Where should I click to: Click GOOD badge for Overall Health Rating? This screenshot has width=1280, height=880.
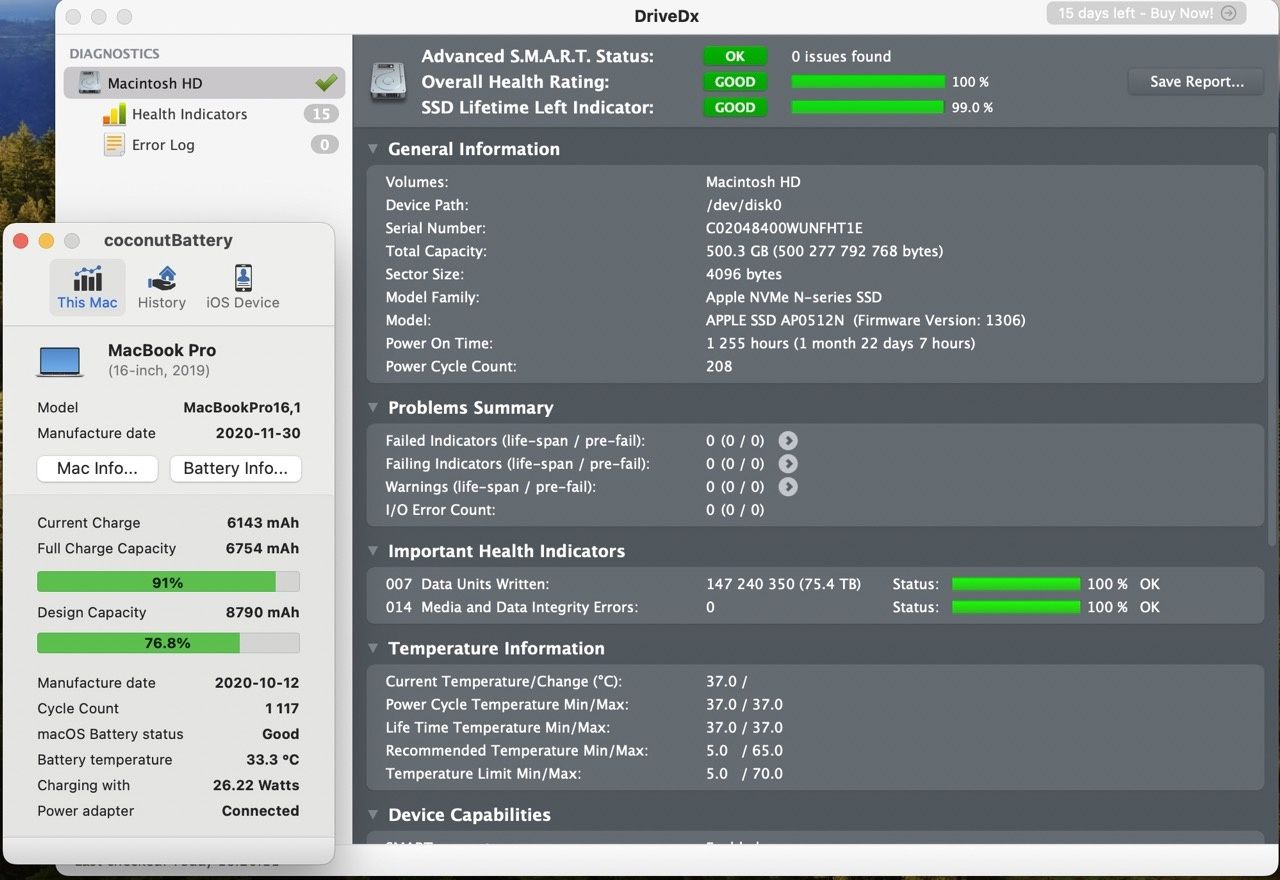pos(735,82)
